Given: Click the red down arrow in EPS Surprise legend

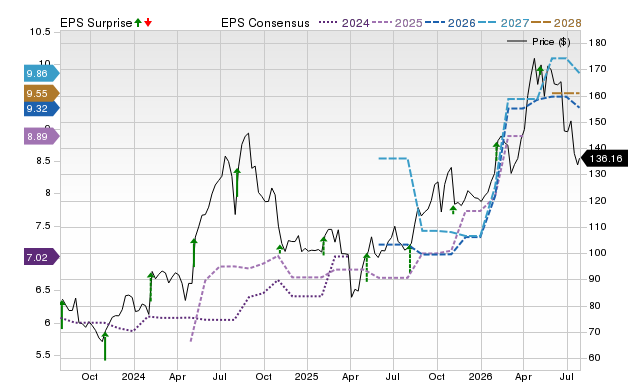Looking at the screenshot, I should coord(148,23).
